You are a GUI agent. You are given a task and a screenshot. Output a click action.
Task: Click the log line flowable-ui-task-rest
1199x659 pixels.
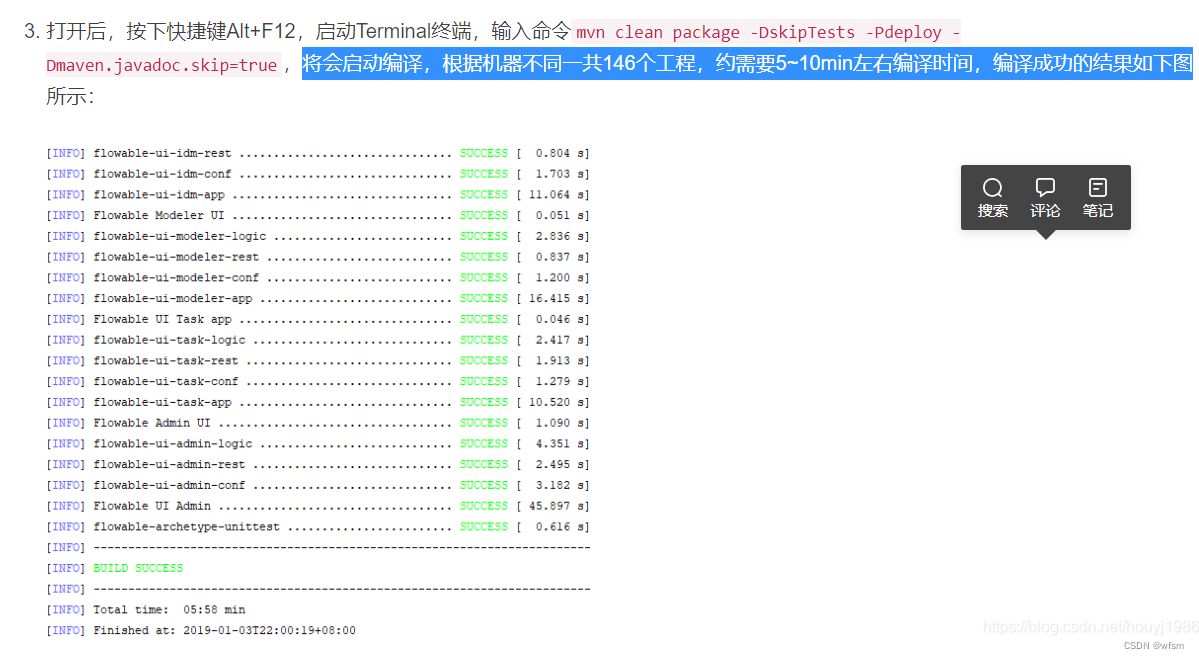click(317, 361)
